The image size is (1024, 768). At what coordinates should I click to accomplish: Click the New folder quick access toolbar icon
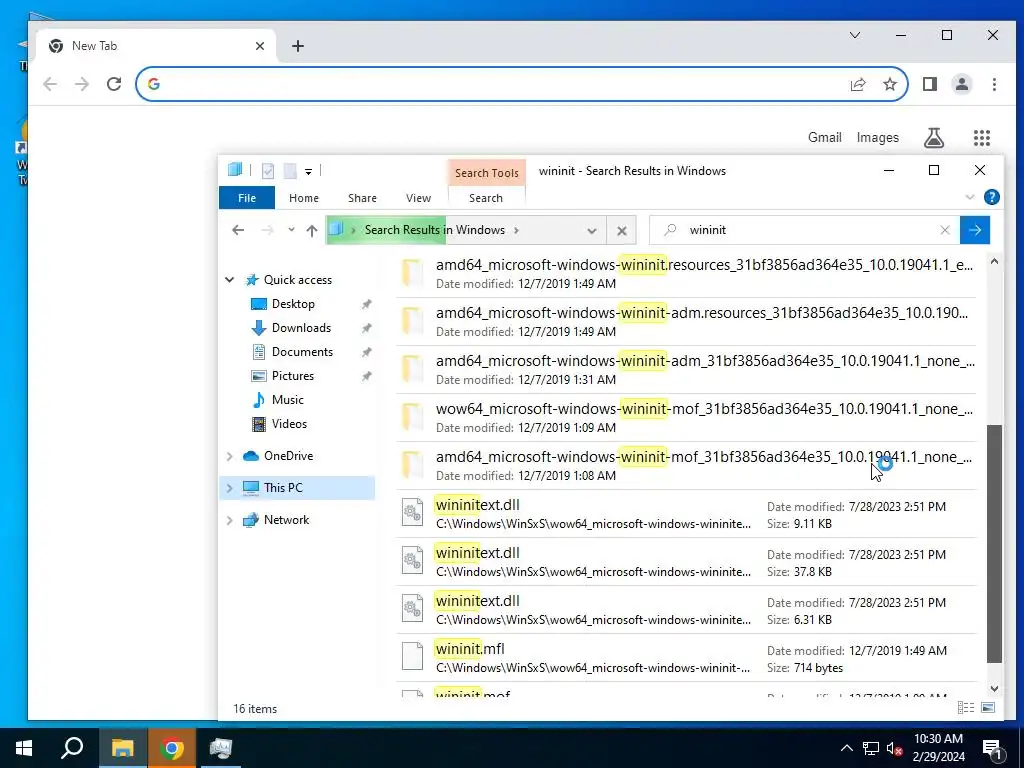point(290,171)
